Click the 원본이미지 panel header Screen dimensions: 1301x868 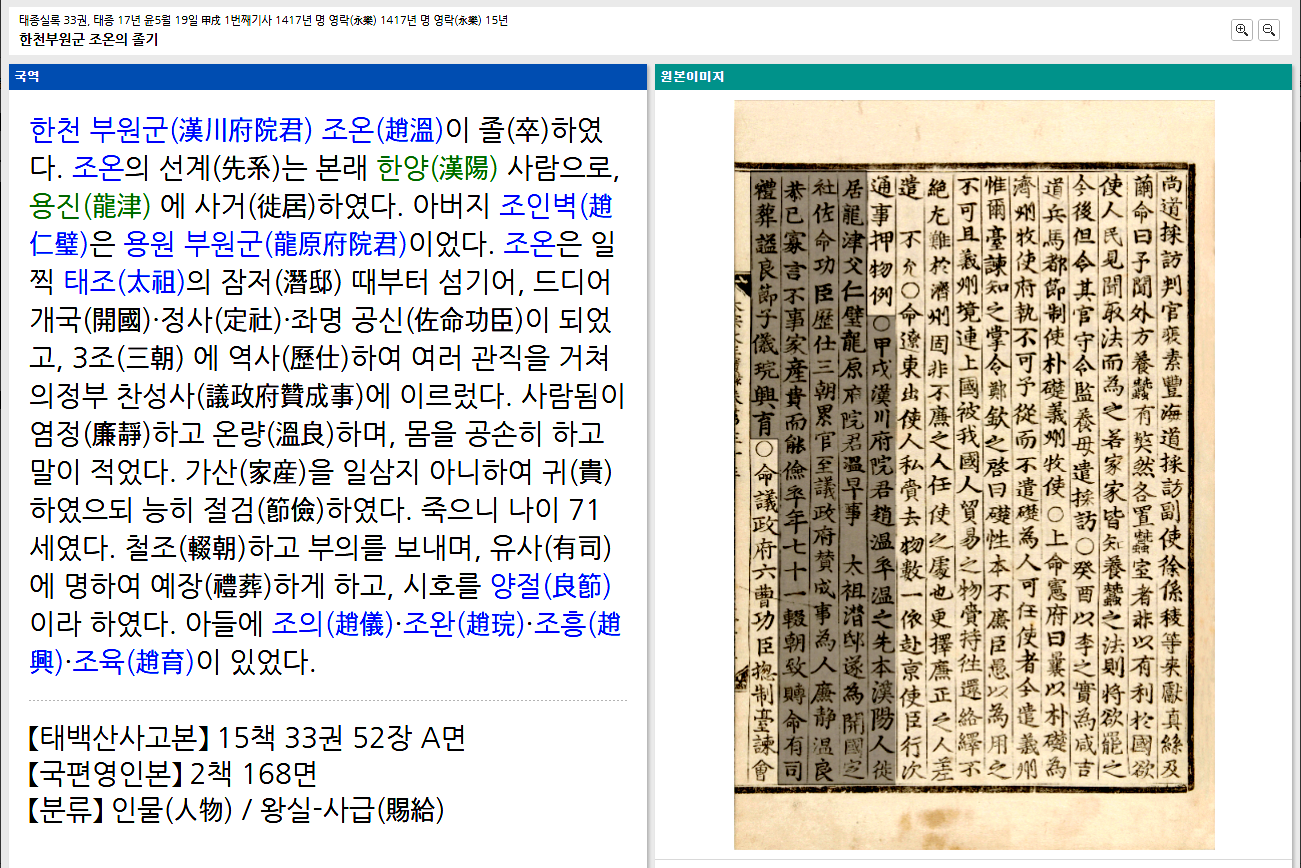point(973,77)
